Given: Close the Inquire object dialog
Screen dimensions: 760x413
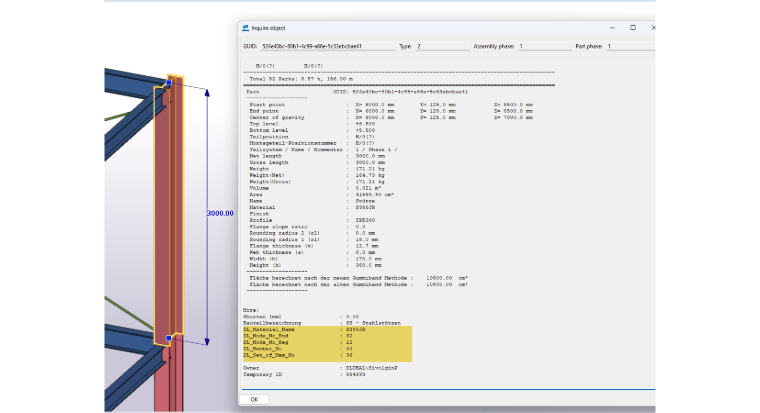Looking at the screenshot, I should [652, 28].
